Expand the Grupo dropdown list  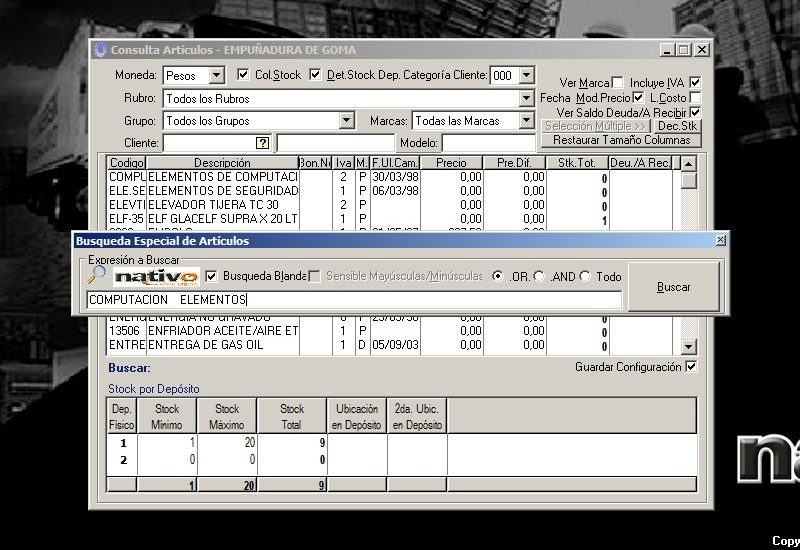pos(346,121)
